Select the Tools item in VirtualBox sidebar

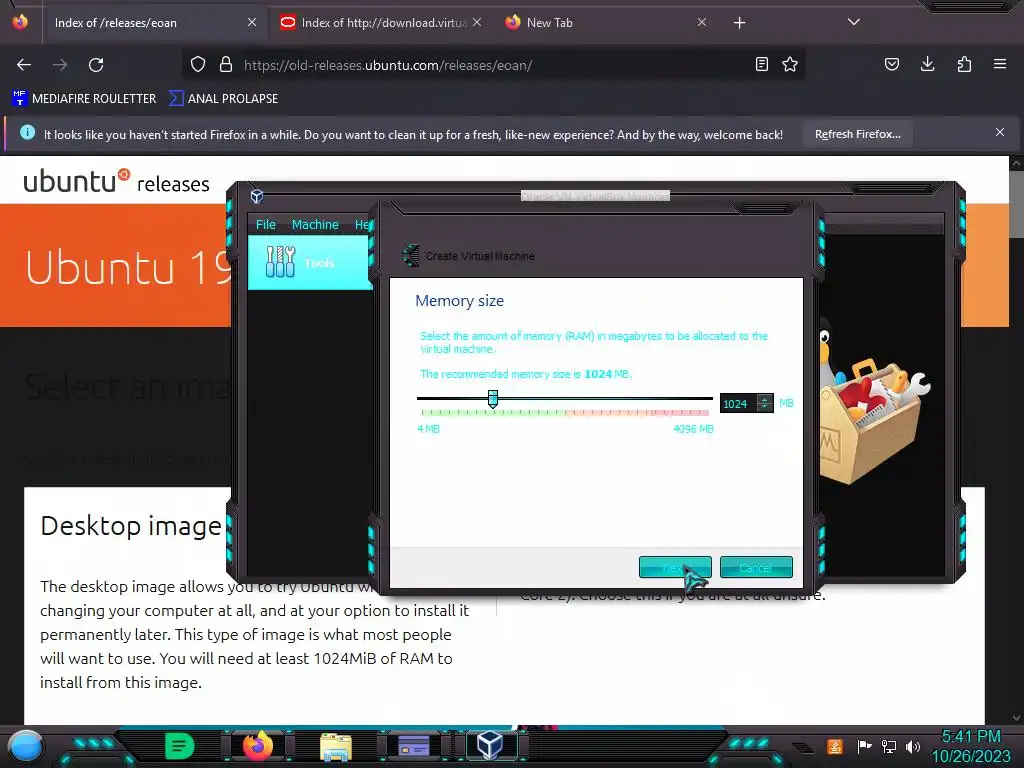[x=310, y=263]
